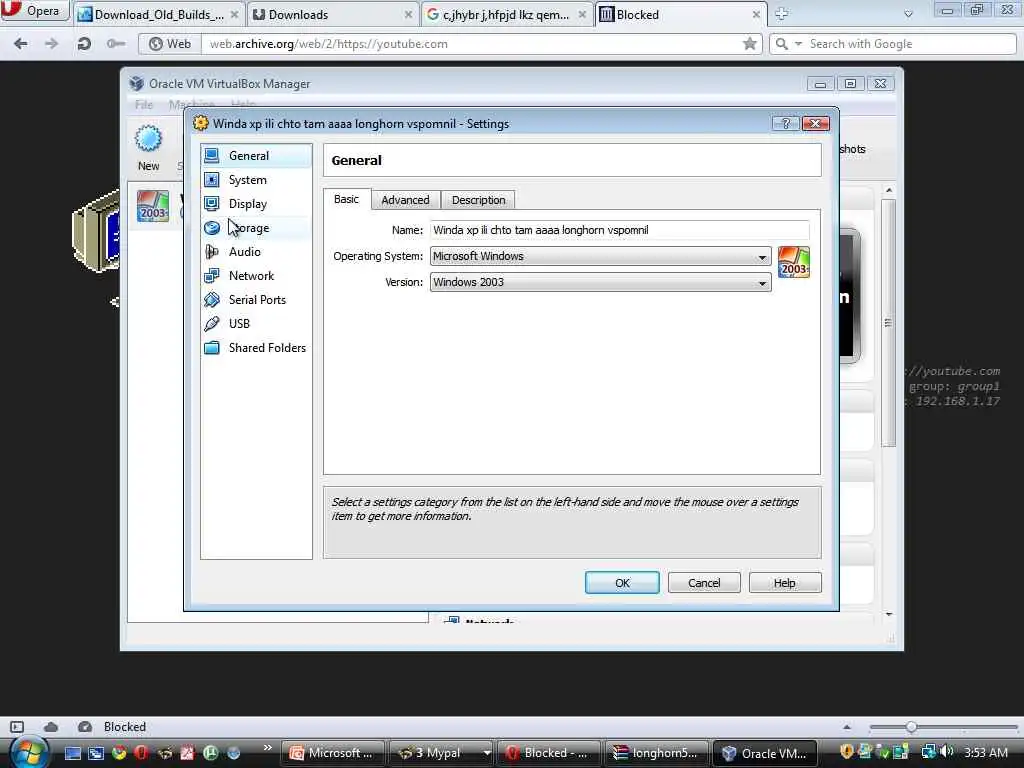
Task: Switch to the Google search browser tab
Action: (x=507, y=14)
